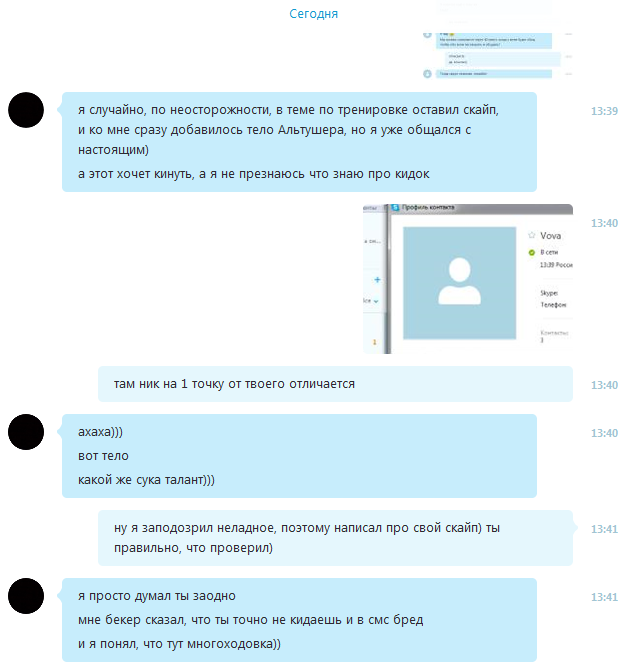The image size is (627, 671).
Task: Click the message 'ну я заподозрил неладное'
Action: pyautogui.click(x=335, y=538)
